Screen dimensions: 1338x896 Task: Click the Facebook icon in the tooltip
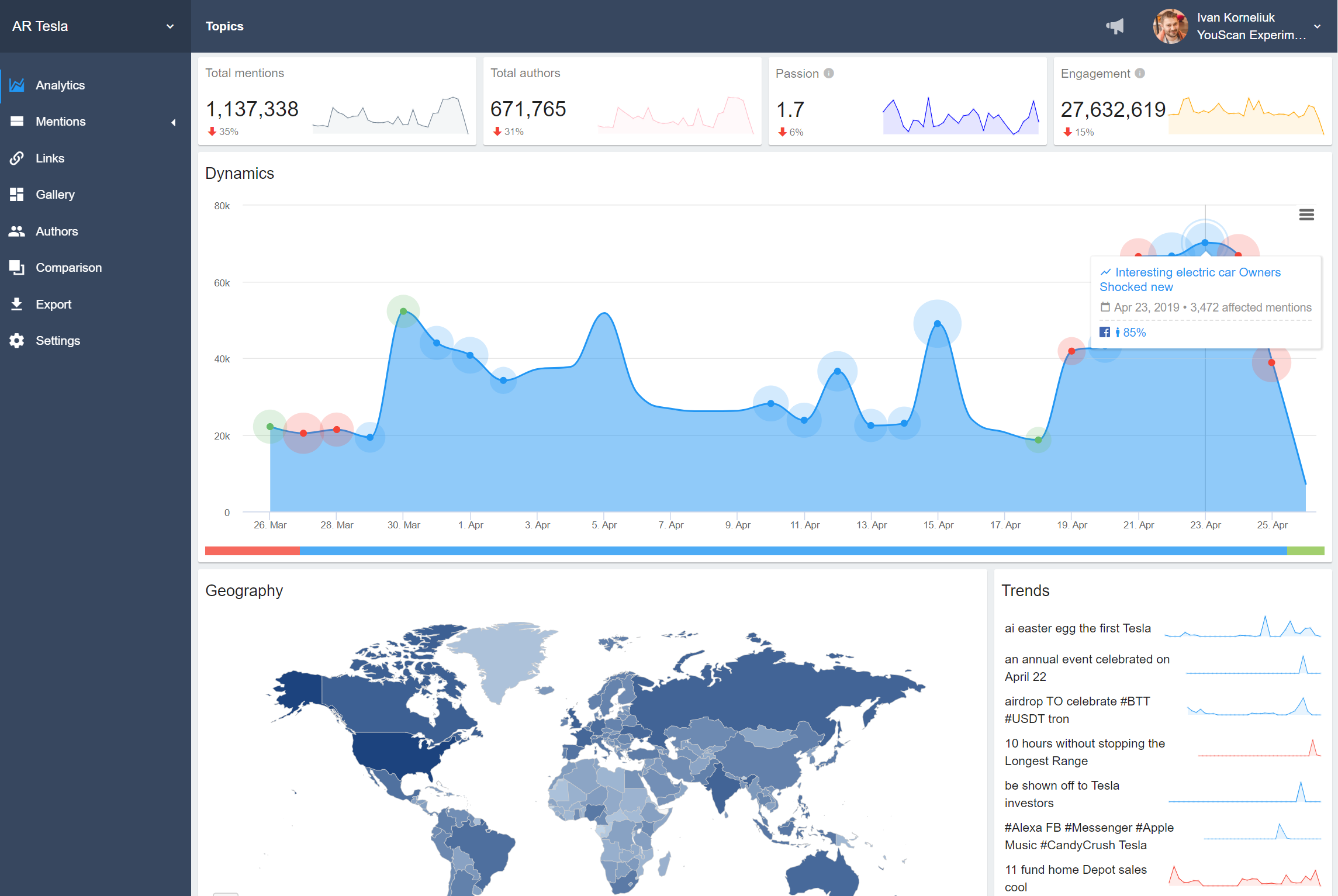point(1105,332)
